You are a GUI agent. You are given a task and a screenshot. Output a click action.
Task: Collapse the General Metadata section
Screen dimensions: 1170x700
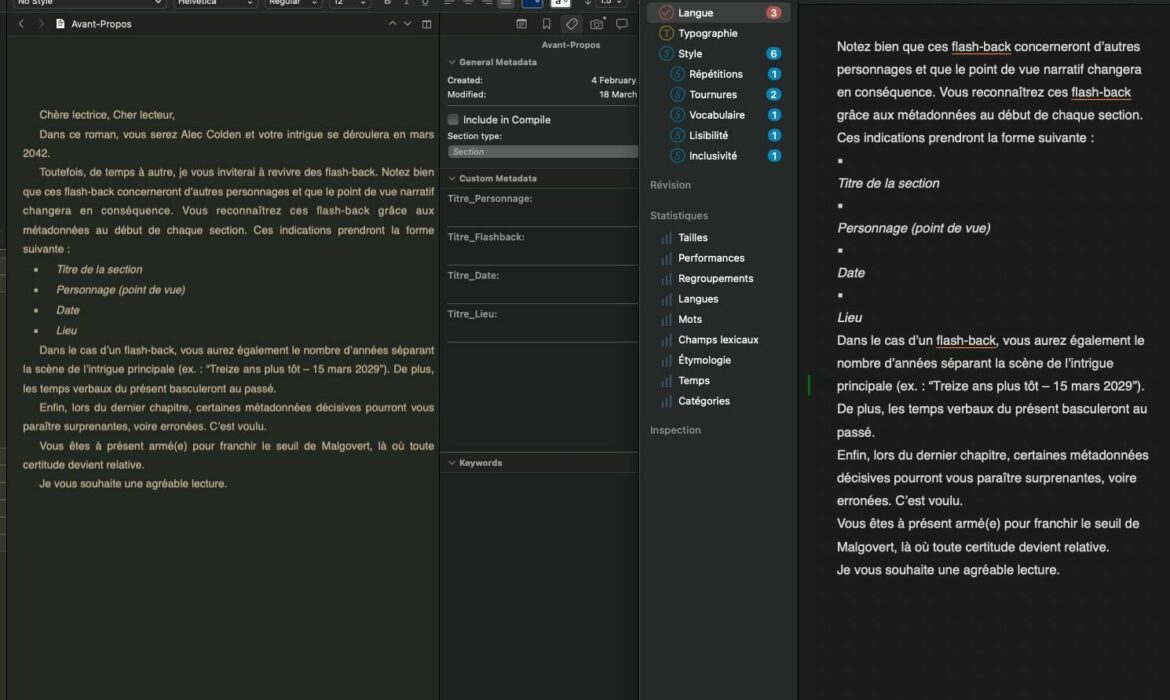pyautogui.click(x=452, y=62)
